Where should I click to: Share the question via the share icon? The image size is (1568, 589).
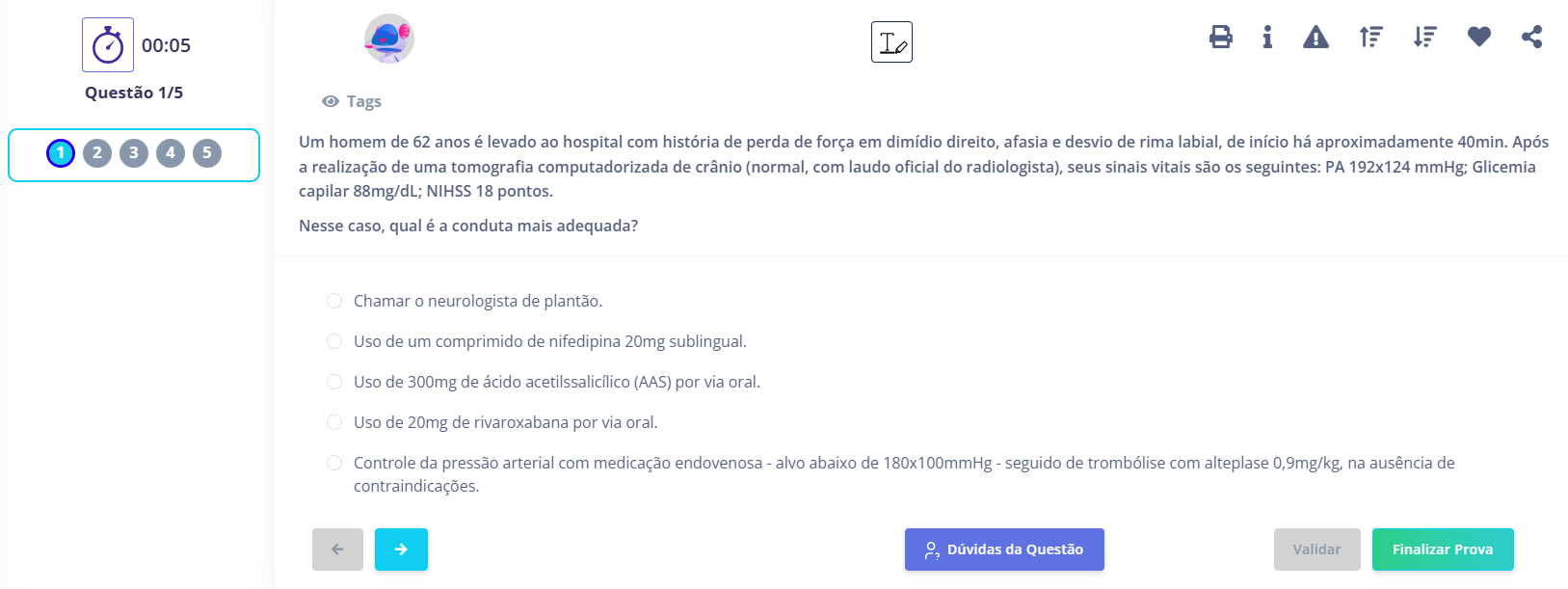click(1531, 37)
